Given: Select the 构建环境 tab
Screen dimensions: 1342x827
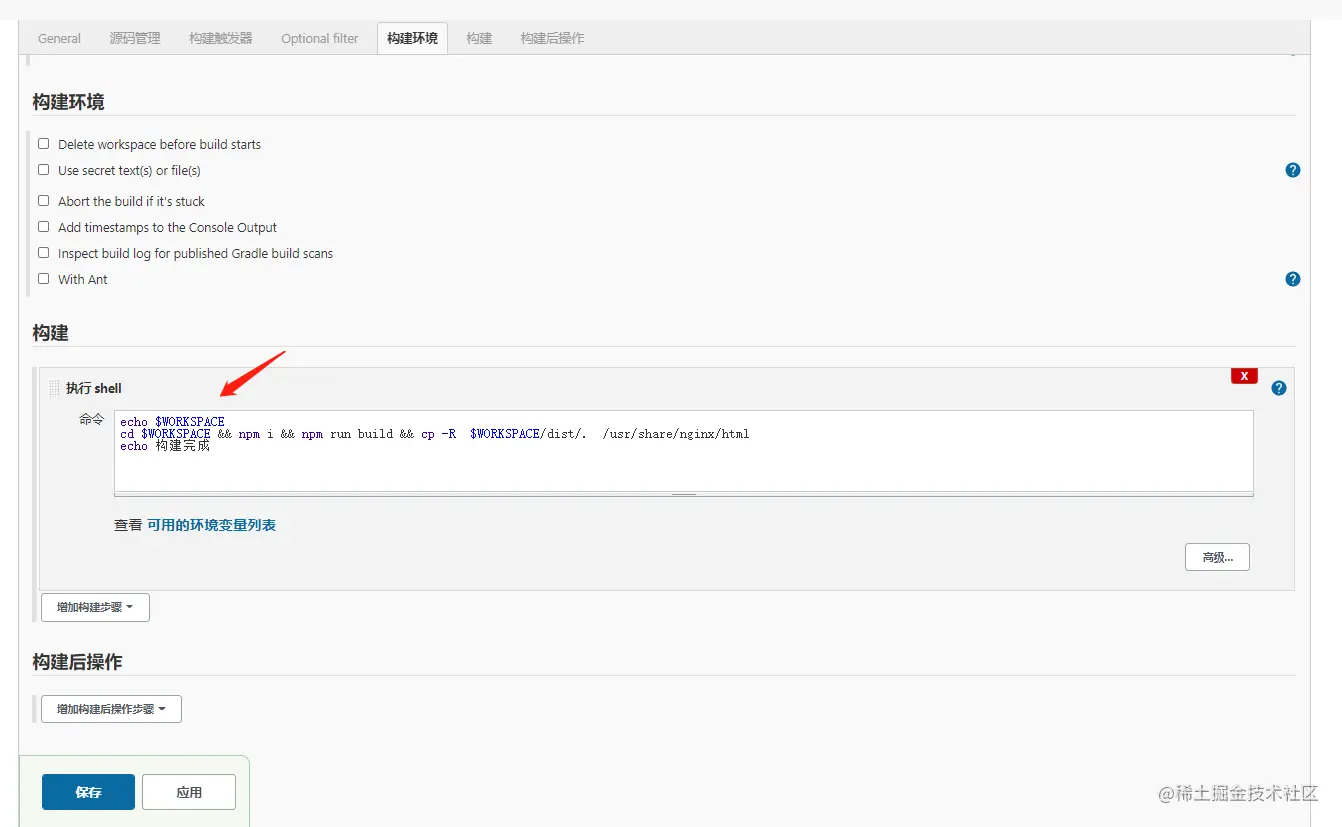Looking at the screenshot, I should [x=412, y=38].
